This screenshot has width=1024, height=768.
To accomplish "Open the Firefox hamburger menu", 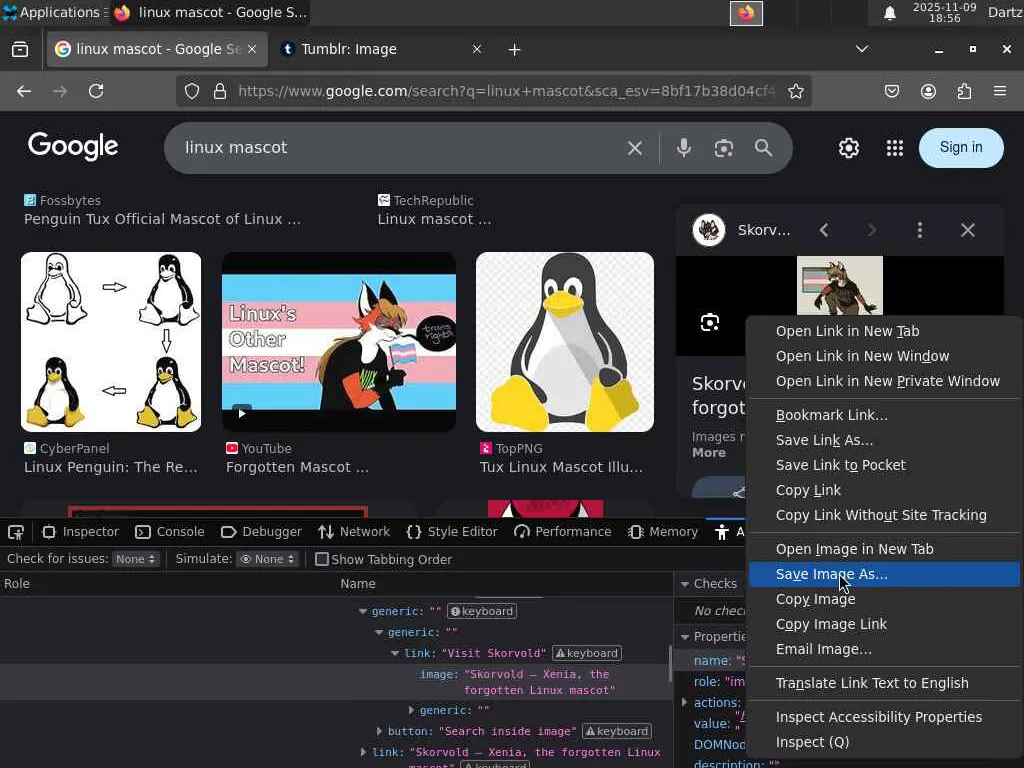I will [x=1000, y=91].
